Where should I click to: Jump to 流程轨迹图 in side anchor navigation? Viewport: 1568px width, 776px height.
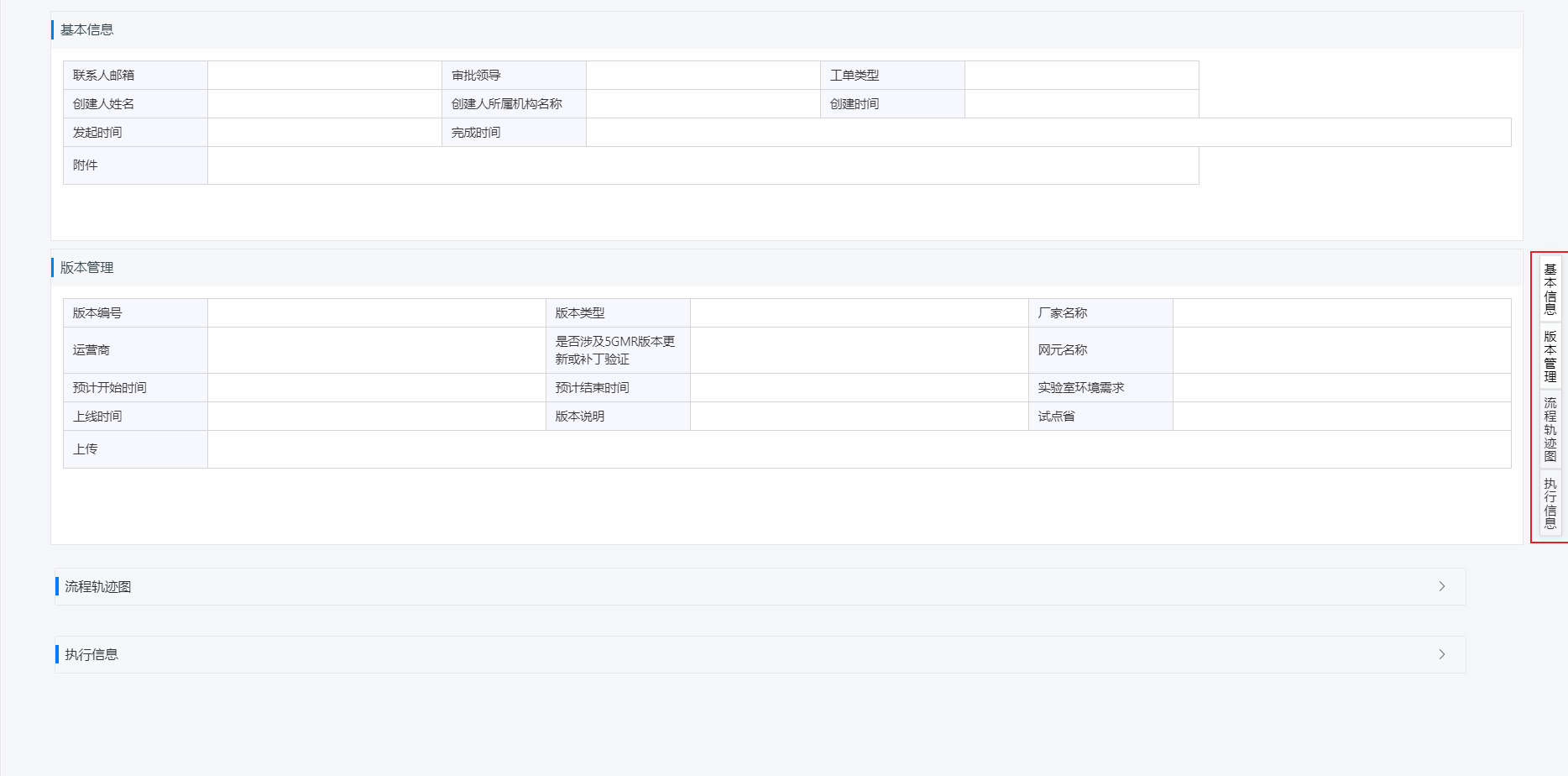[1550, 429]
